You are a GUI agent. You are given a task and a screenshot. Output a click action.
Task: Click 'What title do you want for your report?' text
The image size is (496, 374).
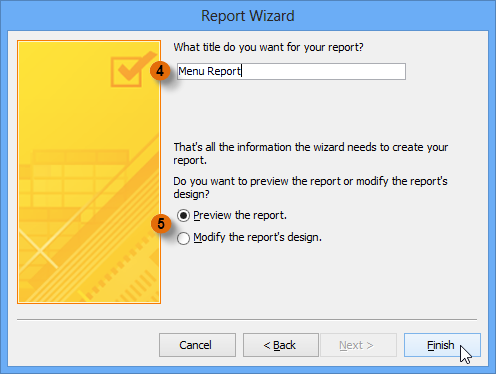268,47
